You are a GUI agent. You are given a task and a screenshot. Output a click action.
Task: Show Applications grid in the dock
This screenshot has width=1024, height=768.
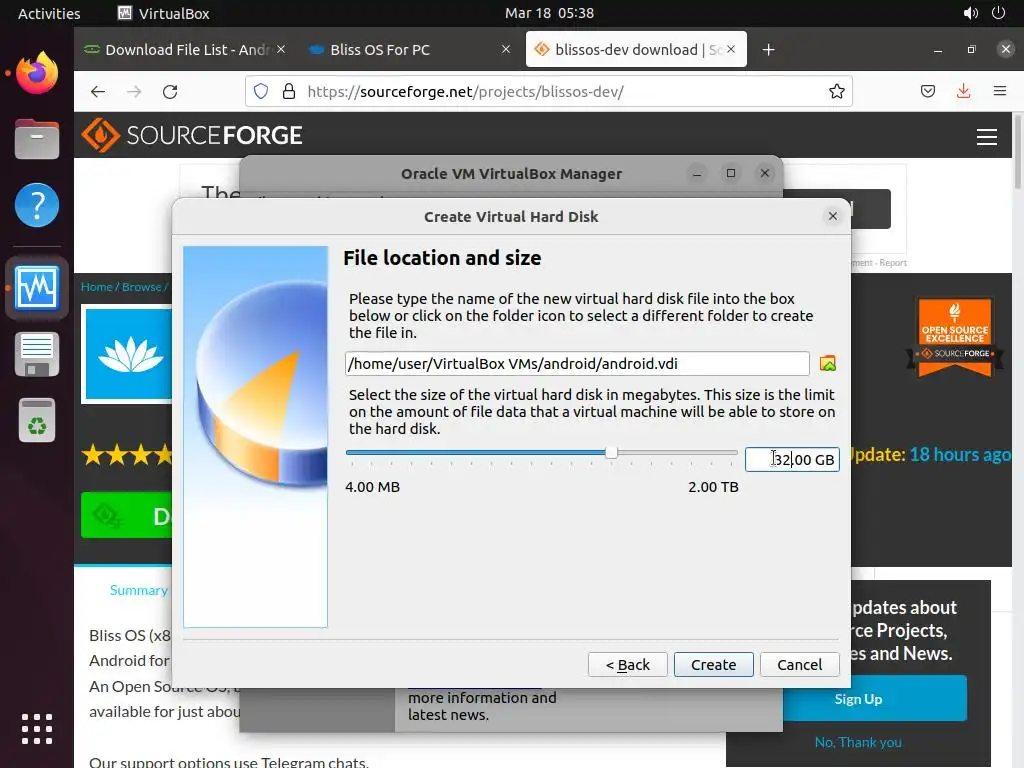pos(37,728)
